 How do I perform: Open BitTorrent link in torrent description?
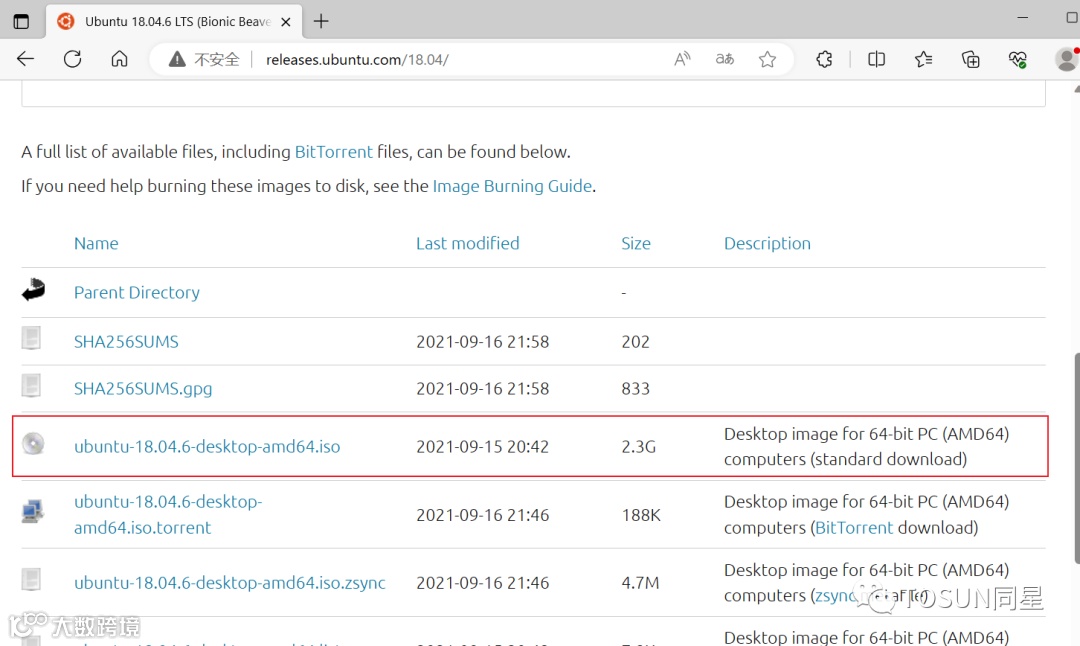[x=854, y=528]
